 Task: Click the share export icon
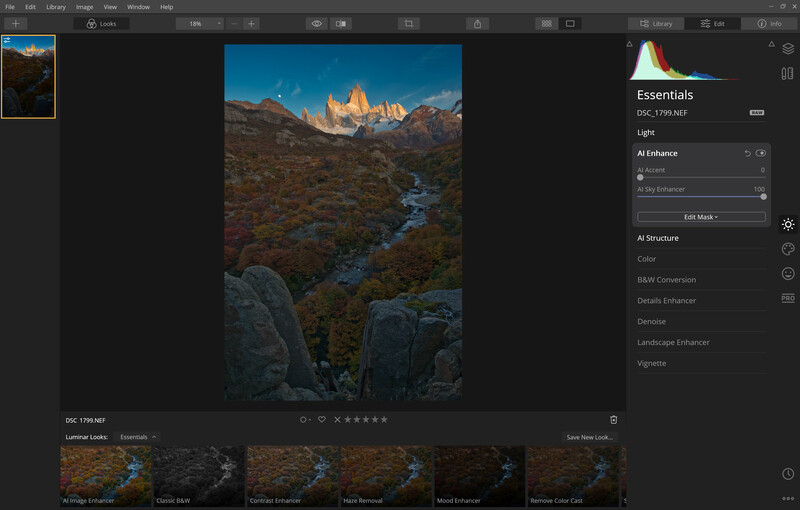pos(478,23)
